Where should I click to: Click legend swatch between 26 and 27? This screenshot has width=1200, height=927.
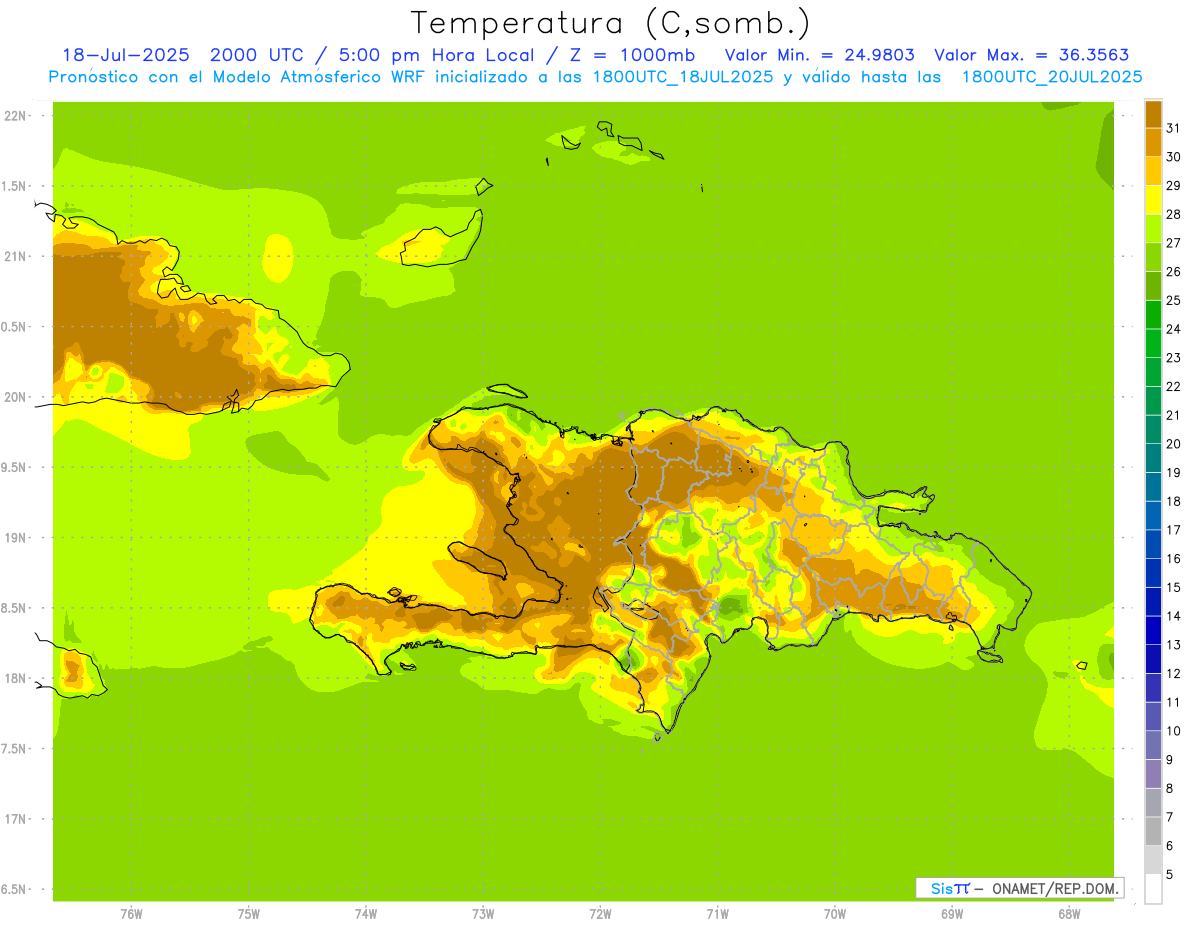click(1153, 257)
